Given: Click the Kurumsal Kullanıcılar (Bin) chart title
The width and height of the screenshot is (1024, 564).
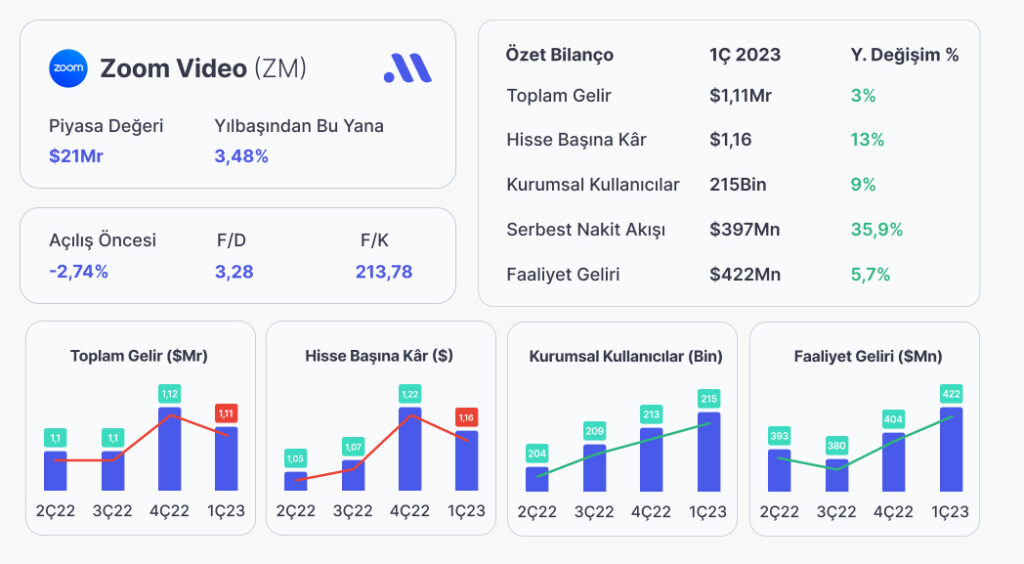Looking at the screenshot, I should pyautogui.click(x=626, y=356).
